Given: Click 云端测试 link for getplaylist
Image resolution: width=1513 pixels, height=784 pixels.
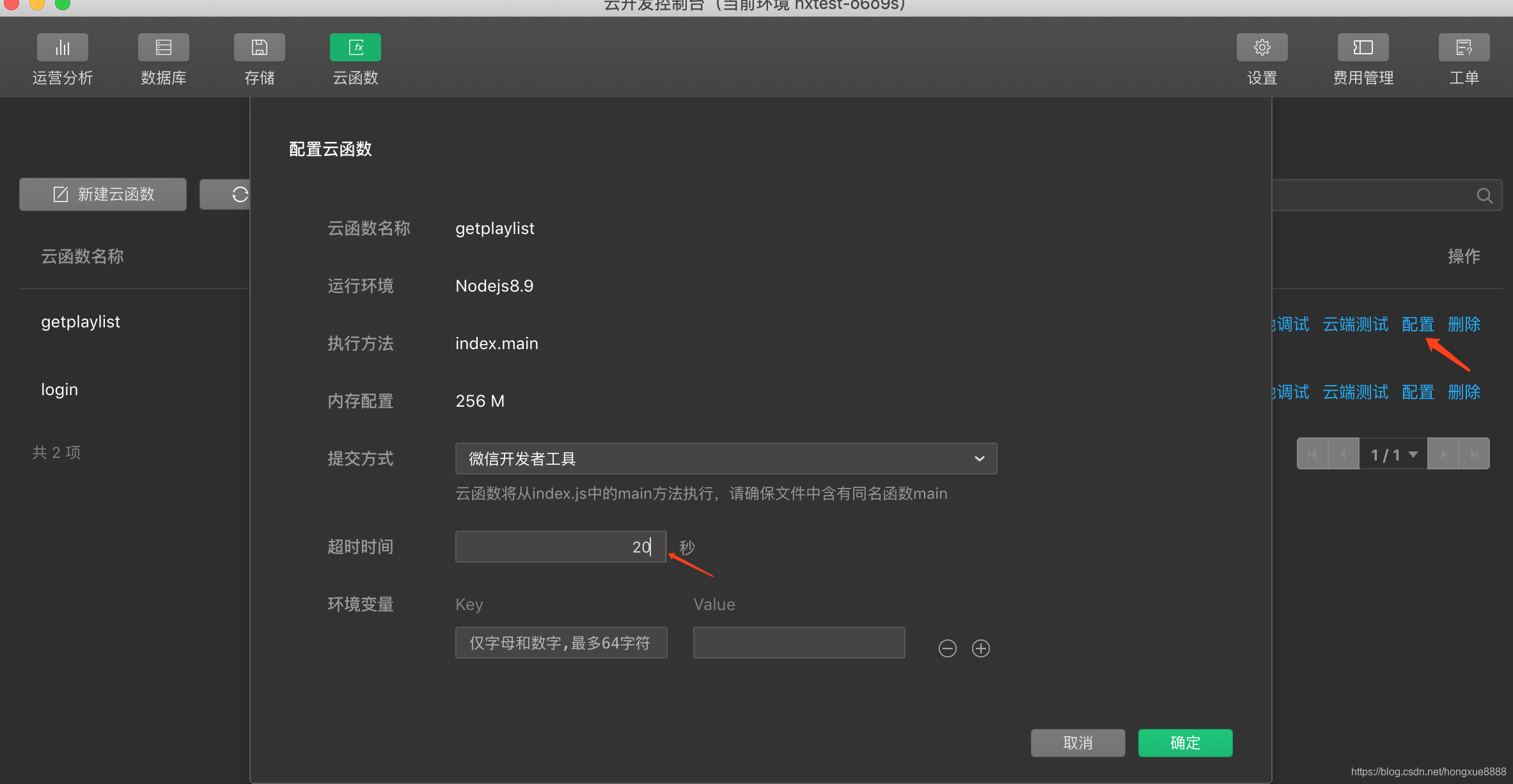Looking at the screenshot, I should [1355, 324].
